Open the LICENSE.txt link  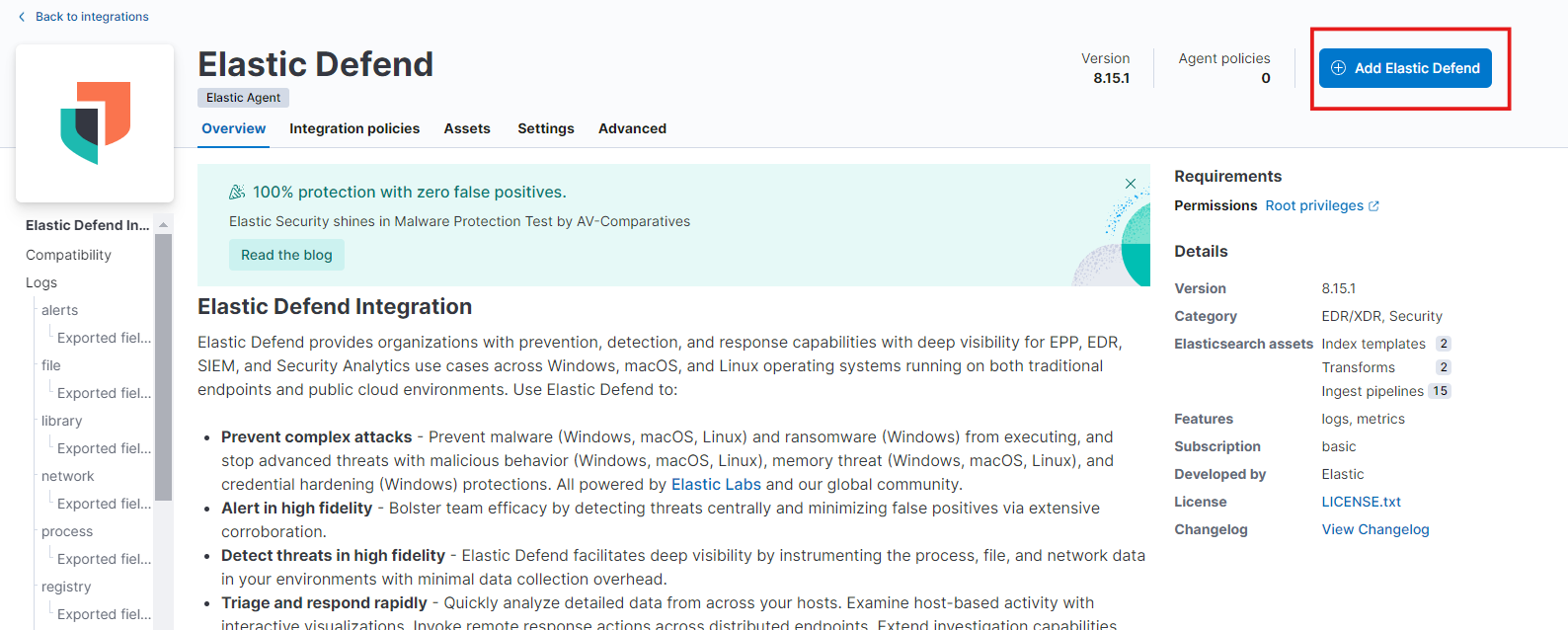click(1362, 502)
